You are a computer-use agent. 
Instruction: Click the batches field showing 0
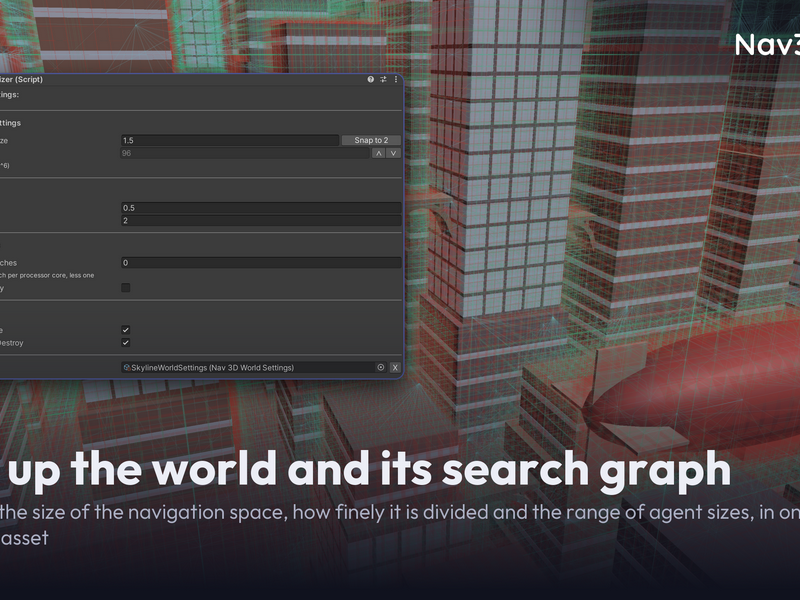tap(261, 263)
